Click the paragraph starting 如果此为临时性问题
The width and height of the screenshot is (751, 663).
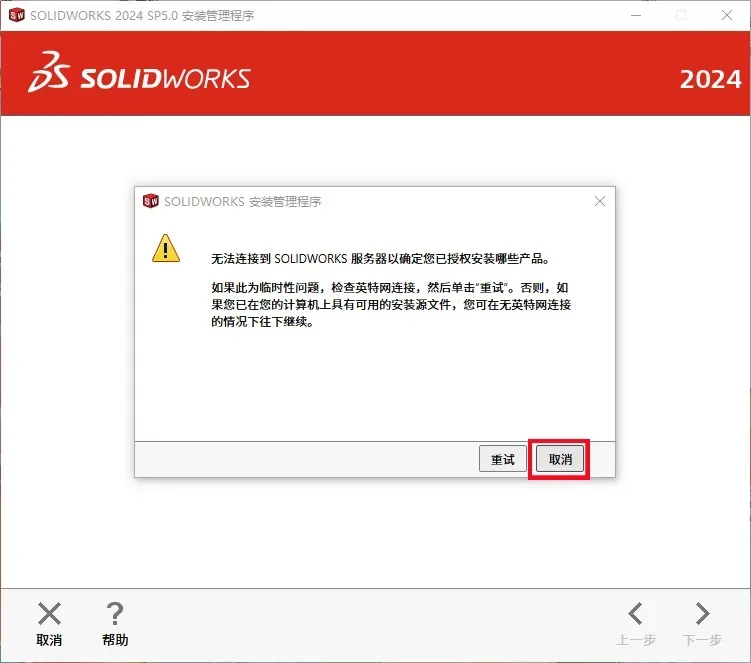[x=391, y=304]
